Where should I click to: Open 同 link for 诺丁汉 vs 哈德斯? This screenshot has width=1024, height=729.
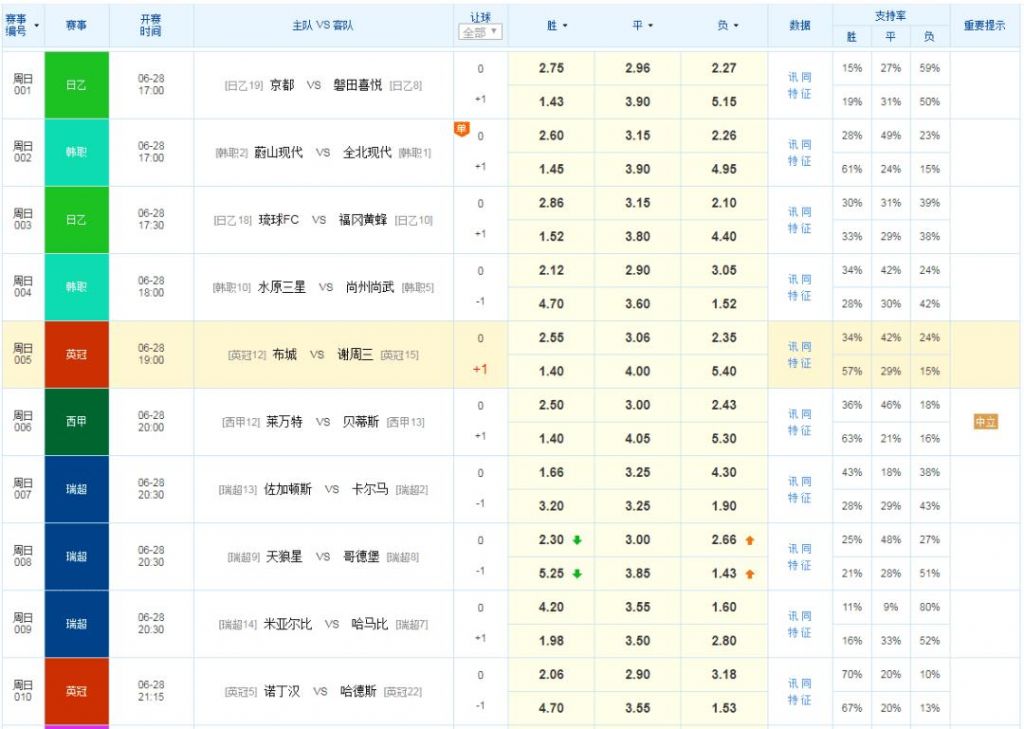point(807,683)
